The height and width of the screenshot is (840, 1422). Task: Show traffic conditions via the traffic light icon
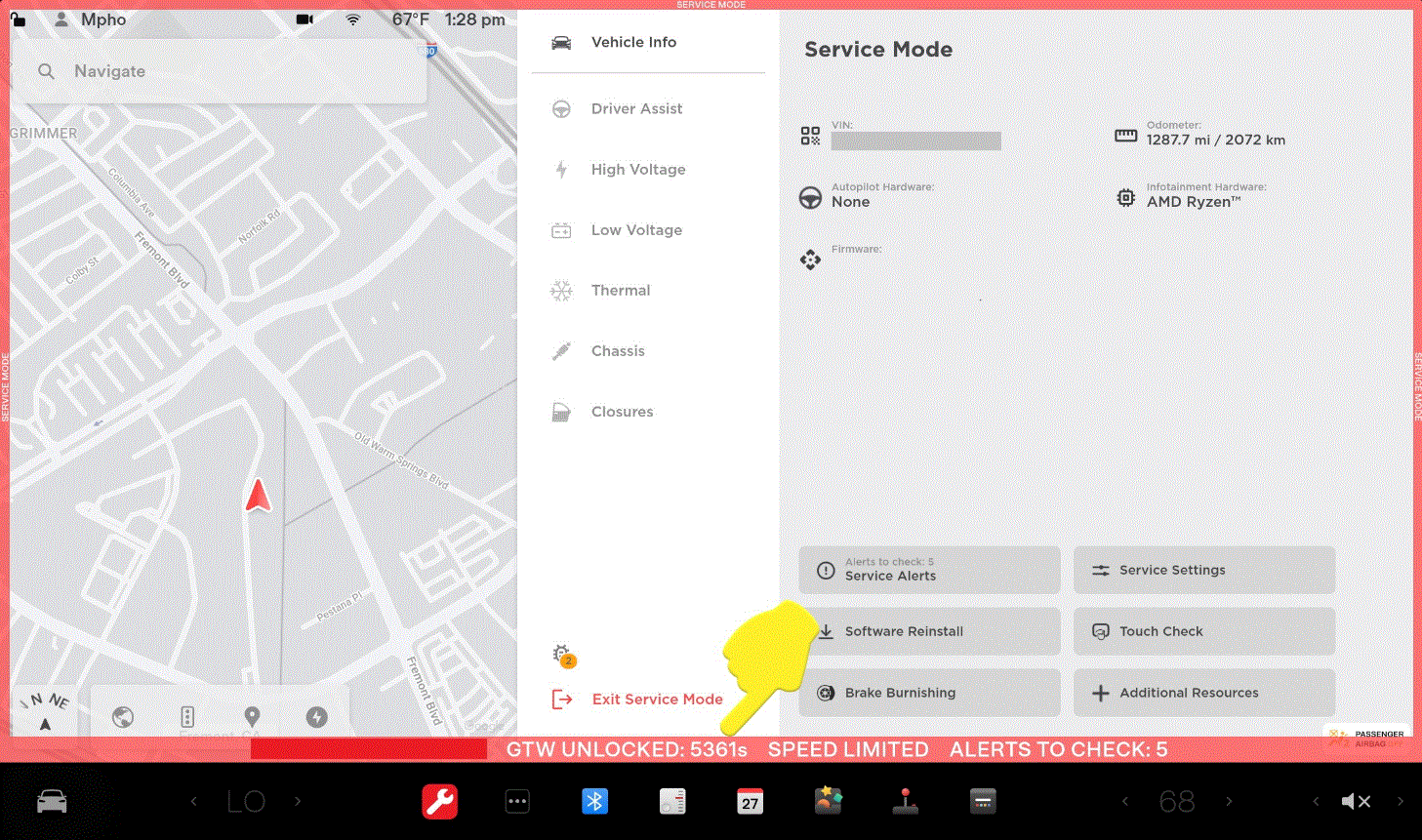tap(185, 717)
